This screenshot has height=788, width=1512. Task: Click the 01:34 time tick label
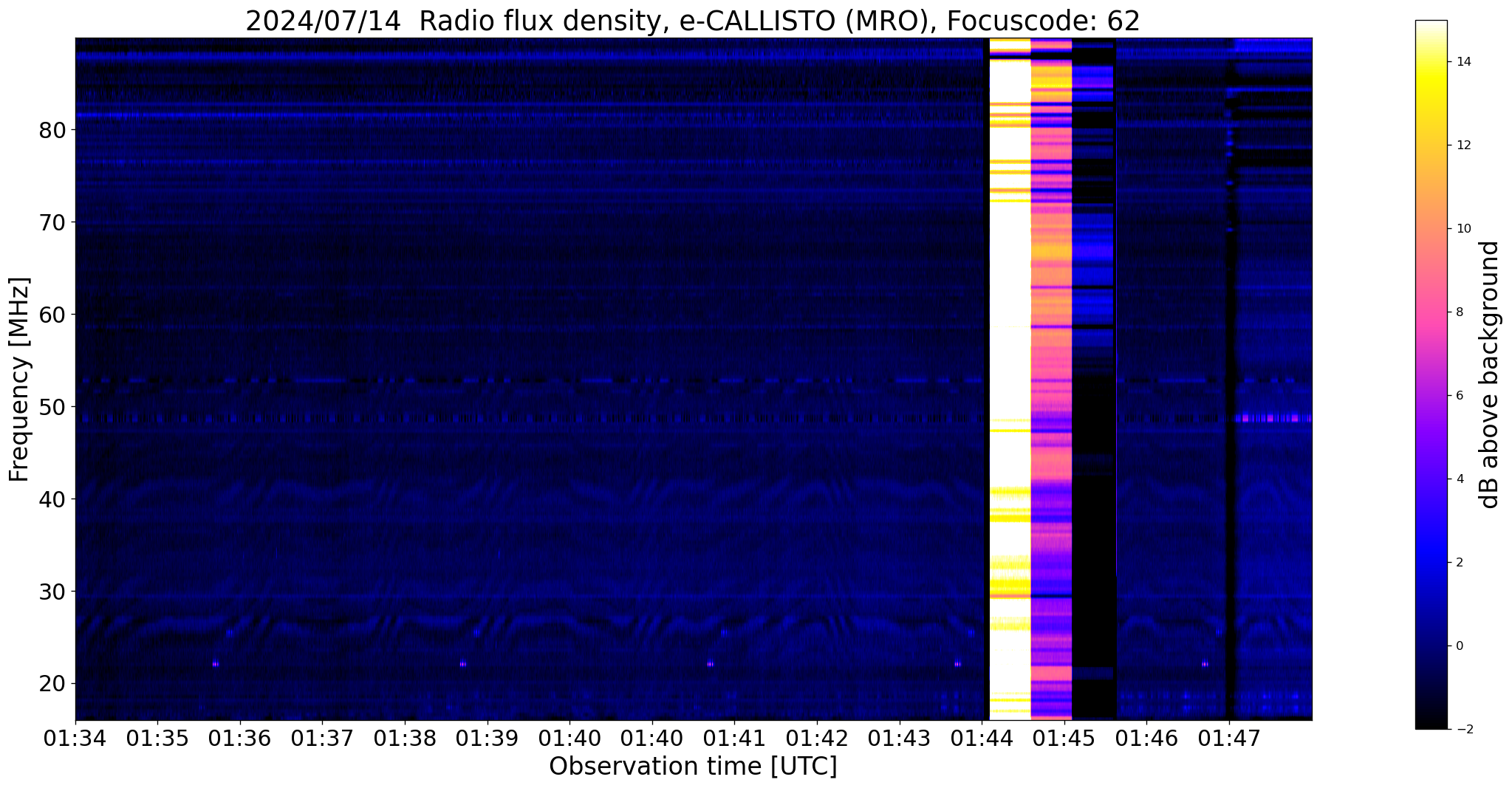[x=75, y=737]
